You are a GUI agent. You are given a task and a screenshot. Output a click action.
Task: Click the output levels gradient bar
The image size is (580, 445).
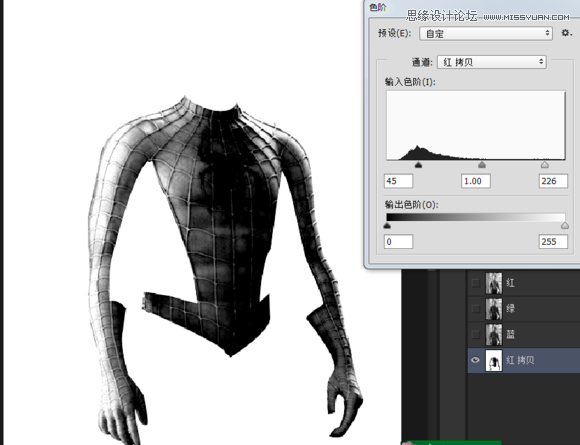476,217
